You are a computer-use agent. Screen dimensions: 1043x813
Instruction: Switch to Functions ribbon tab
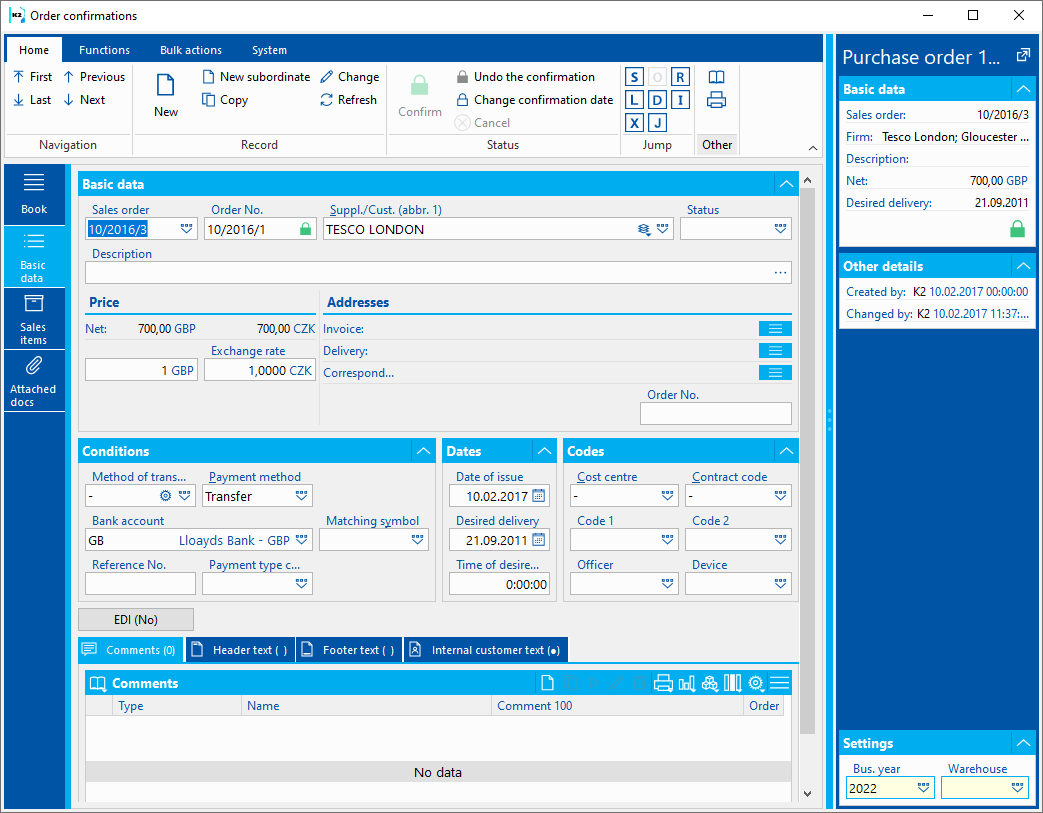(x=104, y=50)
